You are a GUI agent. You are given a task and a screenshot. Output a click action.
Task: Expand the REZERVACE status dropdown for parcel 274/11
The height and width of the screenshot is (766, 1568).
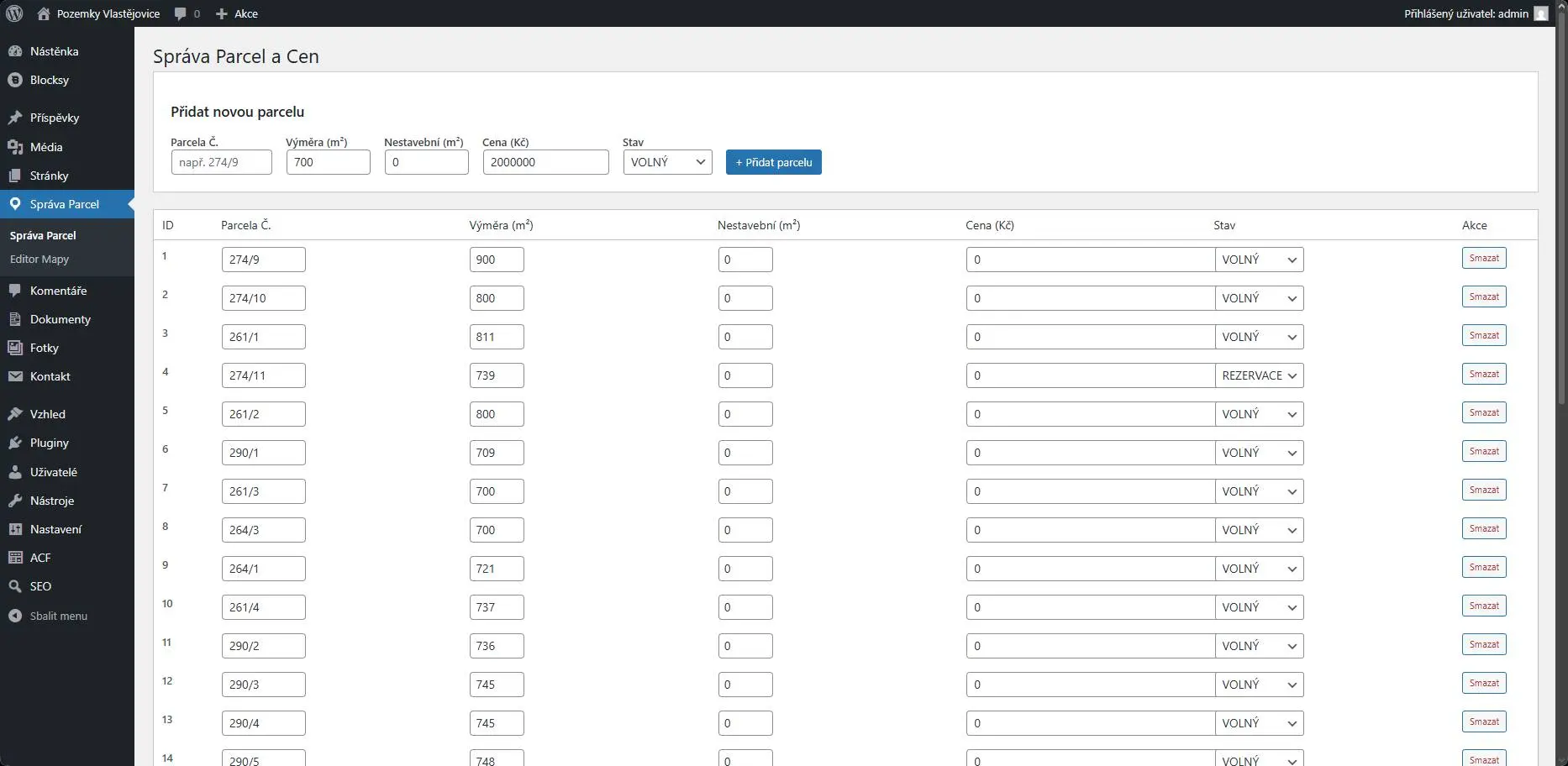pyautogui.click(x=1259, y=375)
